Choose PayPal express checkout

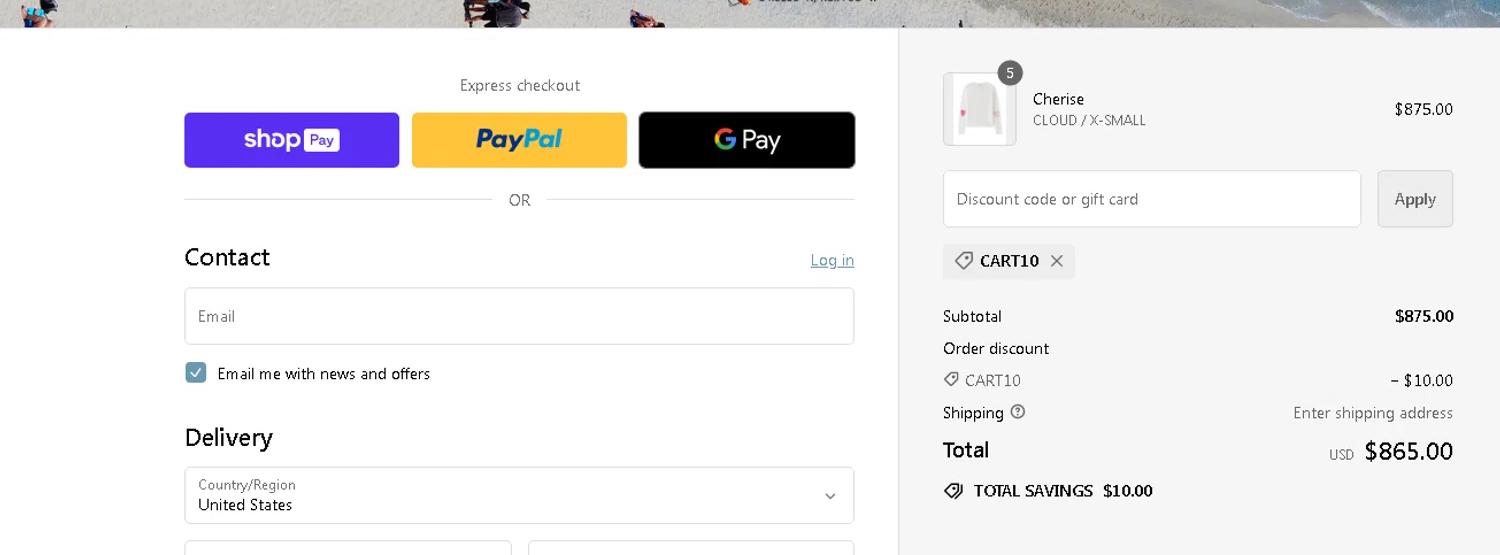tap(519, 140)
